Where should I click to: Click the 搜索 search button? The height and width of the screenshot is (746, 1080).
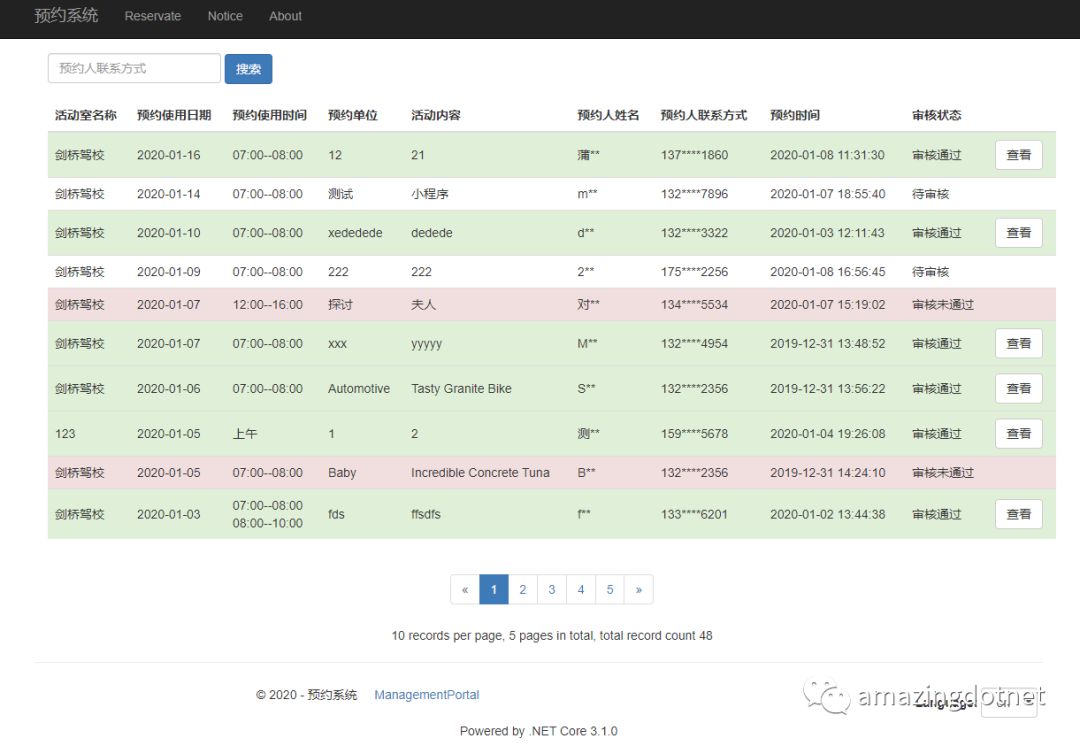click(248, 69)
